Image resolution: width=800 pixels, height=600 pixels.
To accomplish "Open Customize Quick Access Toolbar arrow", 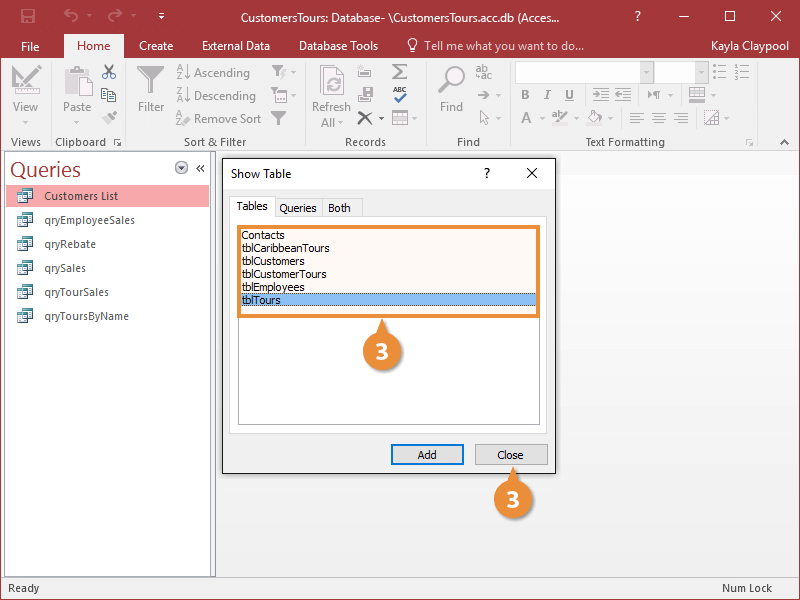I will [161, 16].
